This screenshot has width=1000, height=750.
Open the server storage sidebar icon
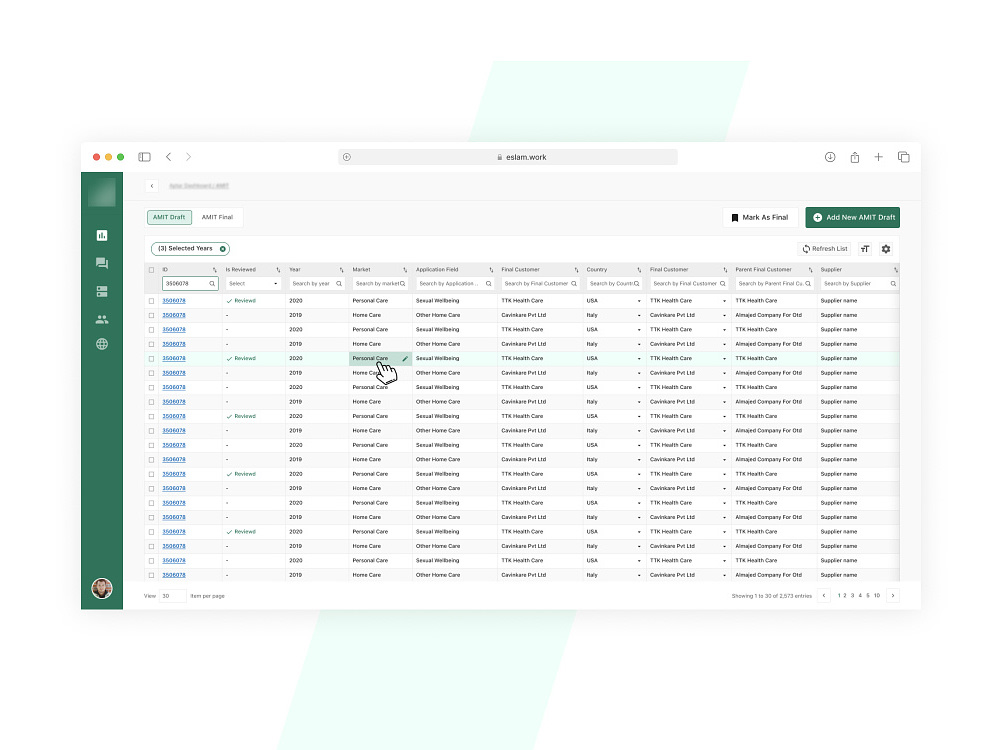coord(101,291)
